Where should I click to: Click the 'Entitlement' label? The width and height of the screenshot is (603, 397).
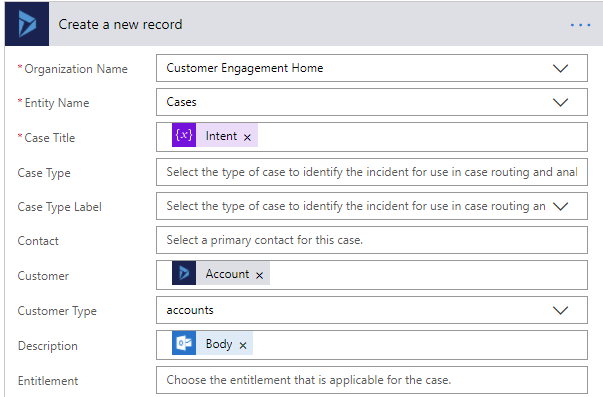coord(48,381)
